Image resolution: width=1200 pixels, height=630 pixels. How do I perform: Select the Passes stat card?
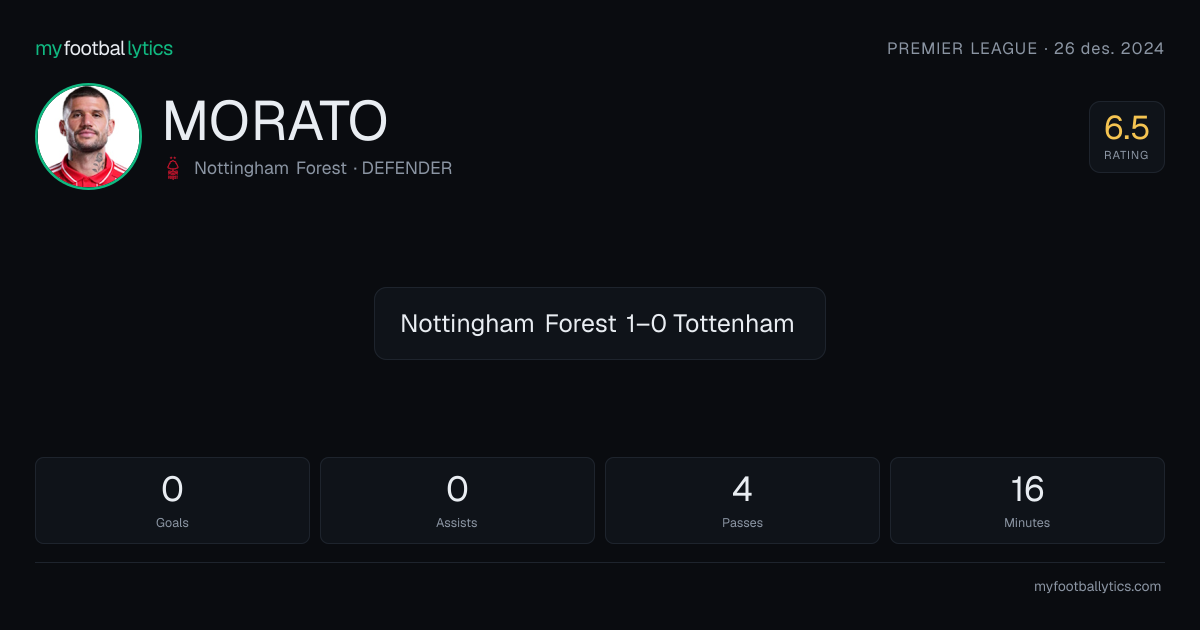742,500
